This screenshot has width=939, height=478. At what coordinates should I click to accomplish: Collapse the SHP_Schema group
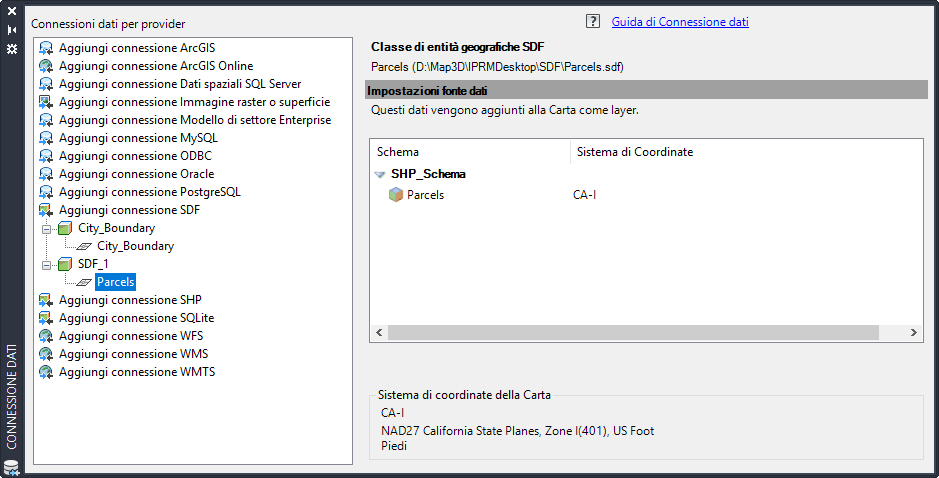point(380,174)
